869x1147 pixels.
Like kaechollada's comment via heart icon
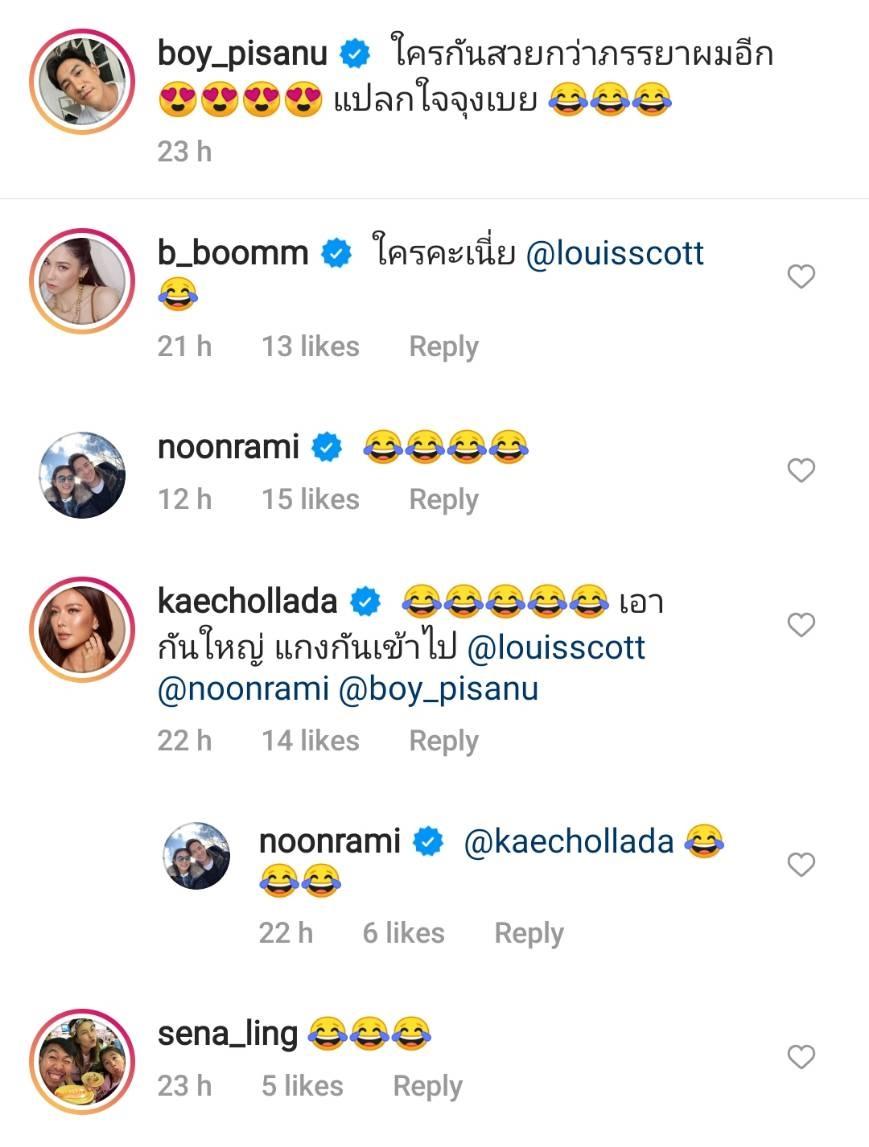click(x=801, y=625)
